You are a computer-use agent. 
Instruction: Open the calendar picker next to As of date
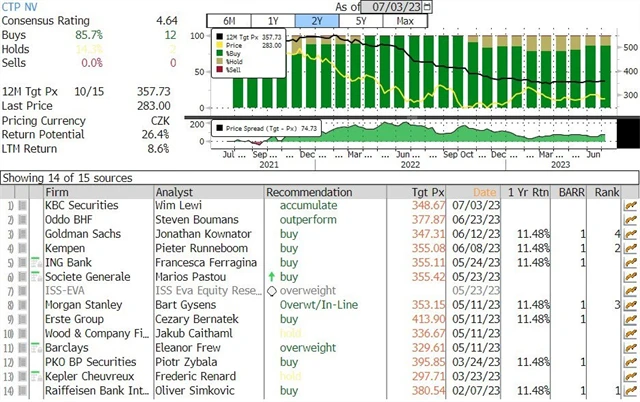click(x=427, y=7)
